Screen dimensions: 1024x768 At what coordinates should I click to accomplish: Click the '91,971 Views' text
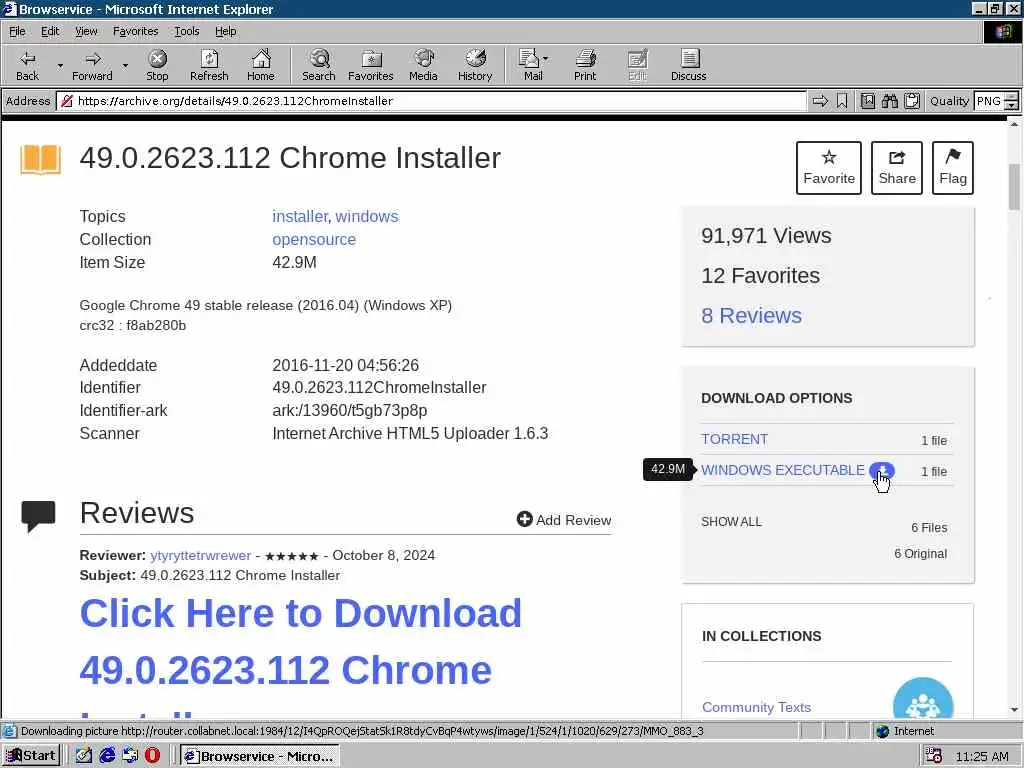[x=766, y=235]
